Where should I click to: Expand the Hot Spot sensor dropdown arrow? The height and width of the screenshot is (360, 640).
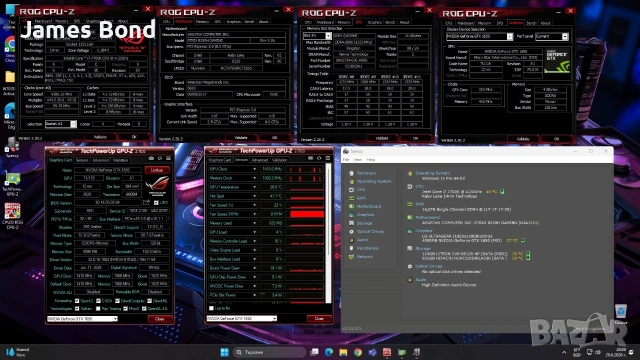pyautogui.click(x=254, y=196)
